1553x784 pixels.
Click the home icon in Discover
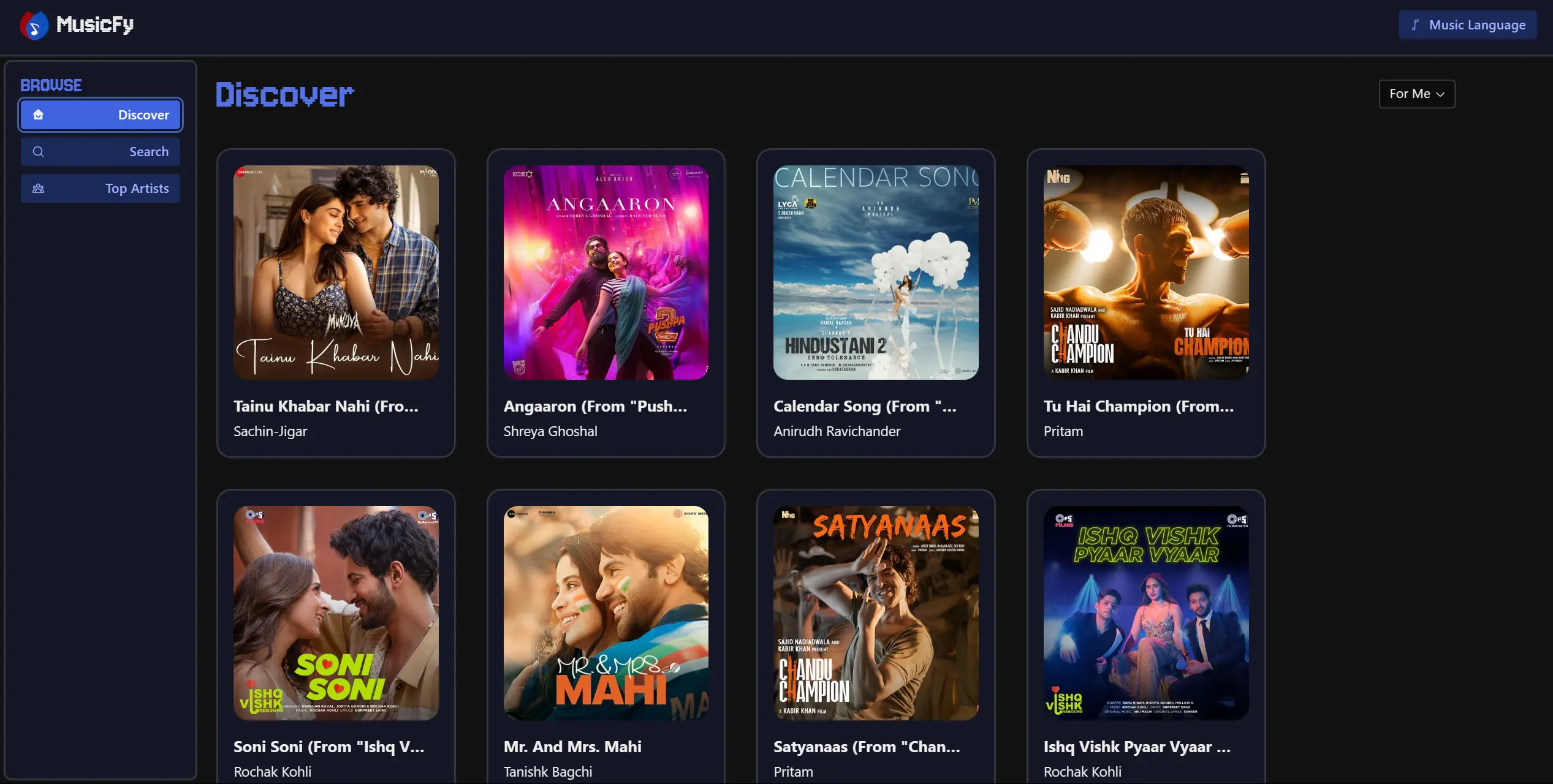click(x=38, y=115)
